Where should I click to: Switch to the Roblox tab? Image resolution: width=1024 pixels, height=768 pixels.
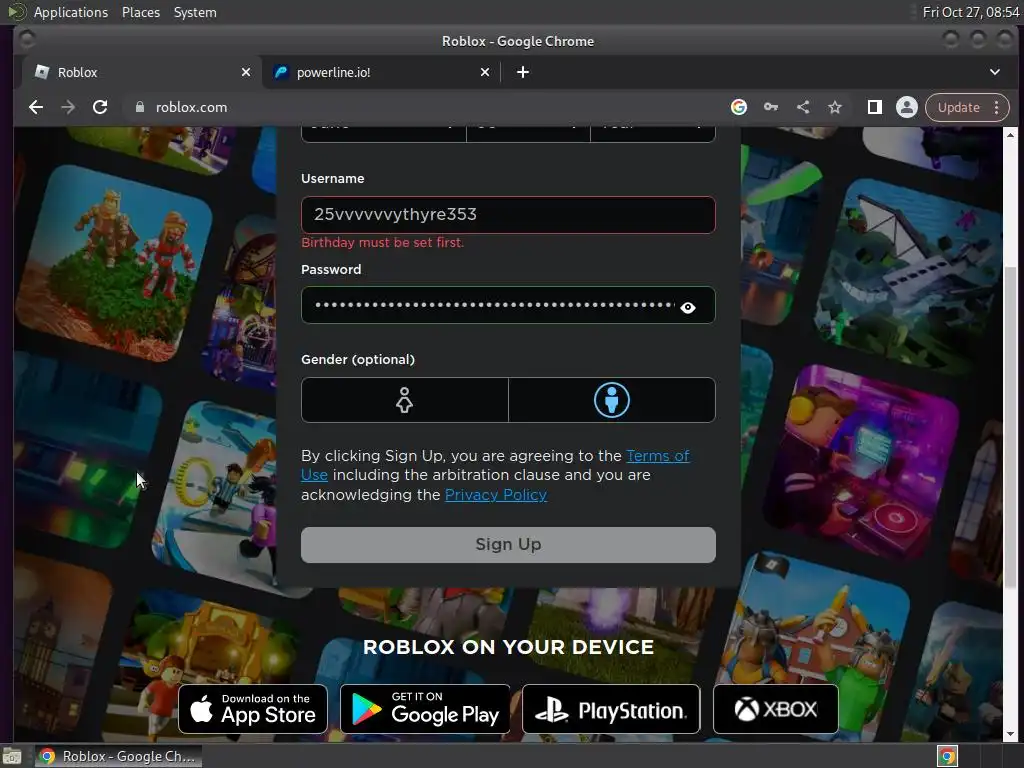click(x=142, y=72)
